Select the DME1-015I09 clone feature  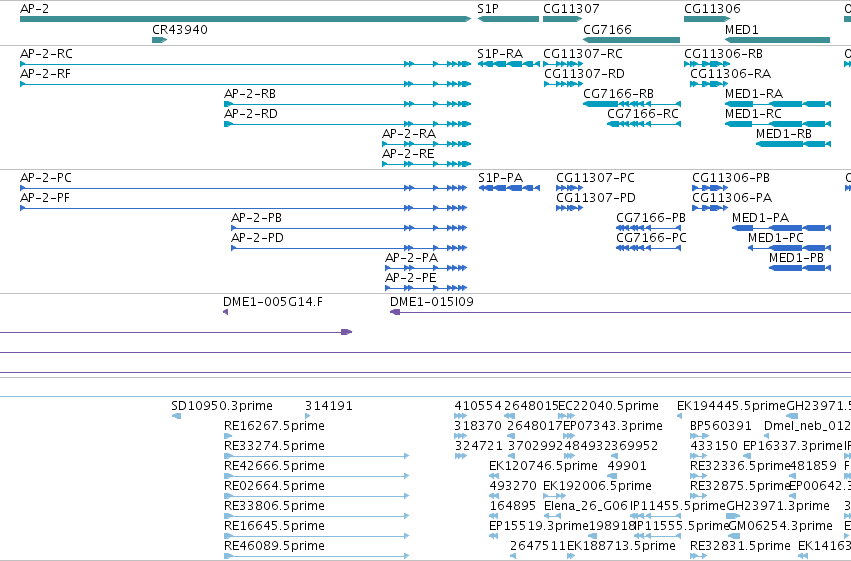(620, 312)
